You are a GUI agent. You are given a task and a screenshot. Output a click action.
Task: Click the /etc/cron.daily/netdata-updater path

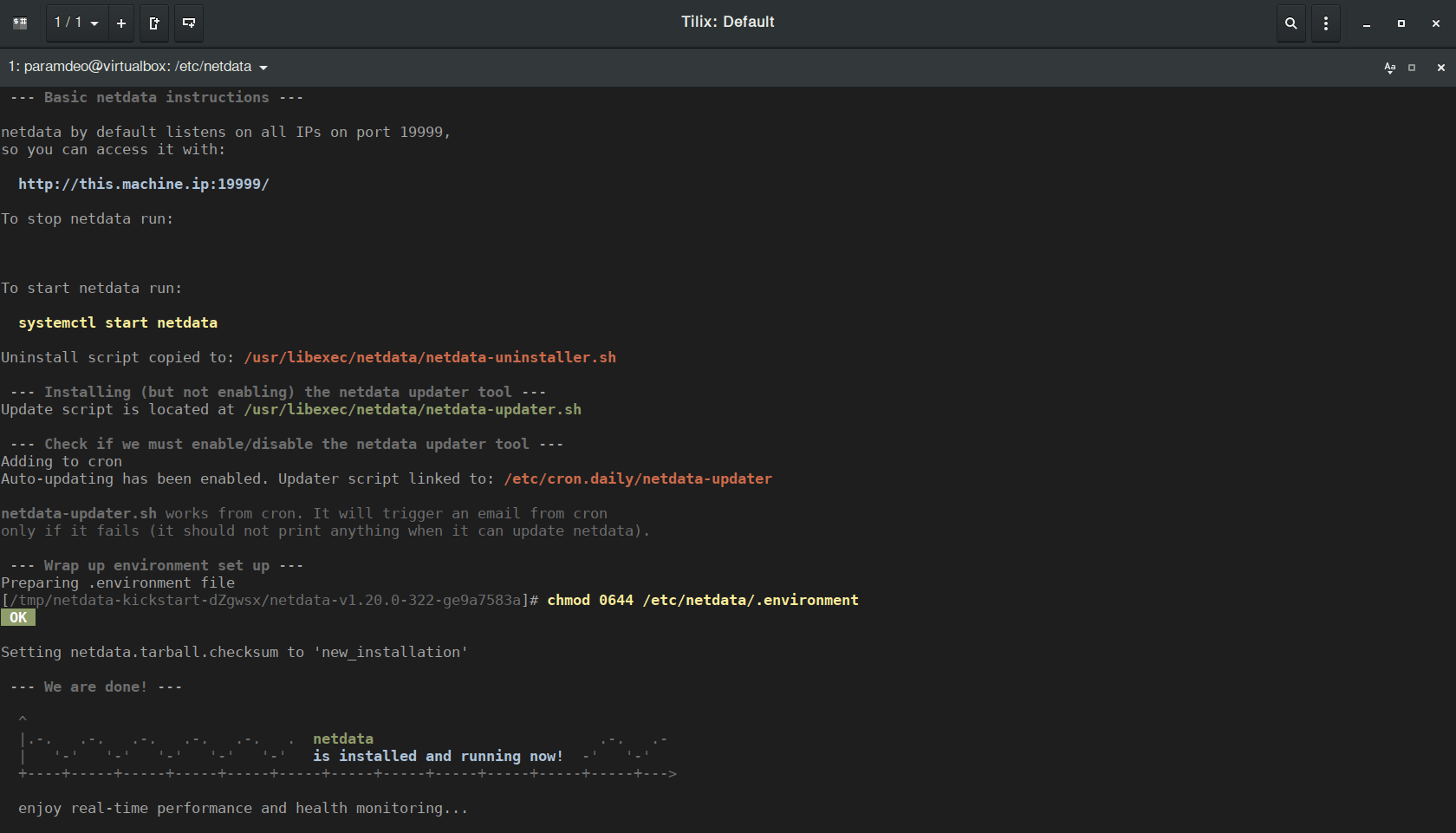click(x=638, y=478)
